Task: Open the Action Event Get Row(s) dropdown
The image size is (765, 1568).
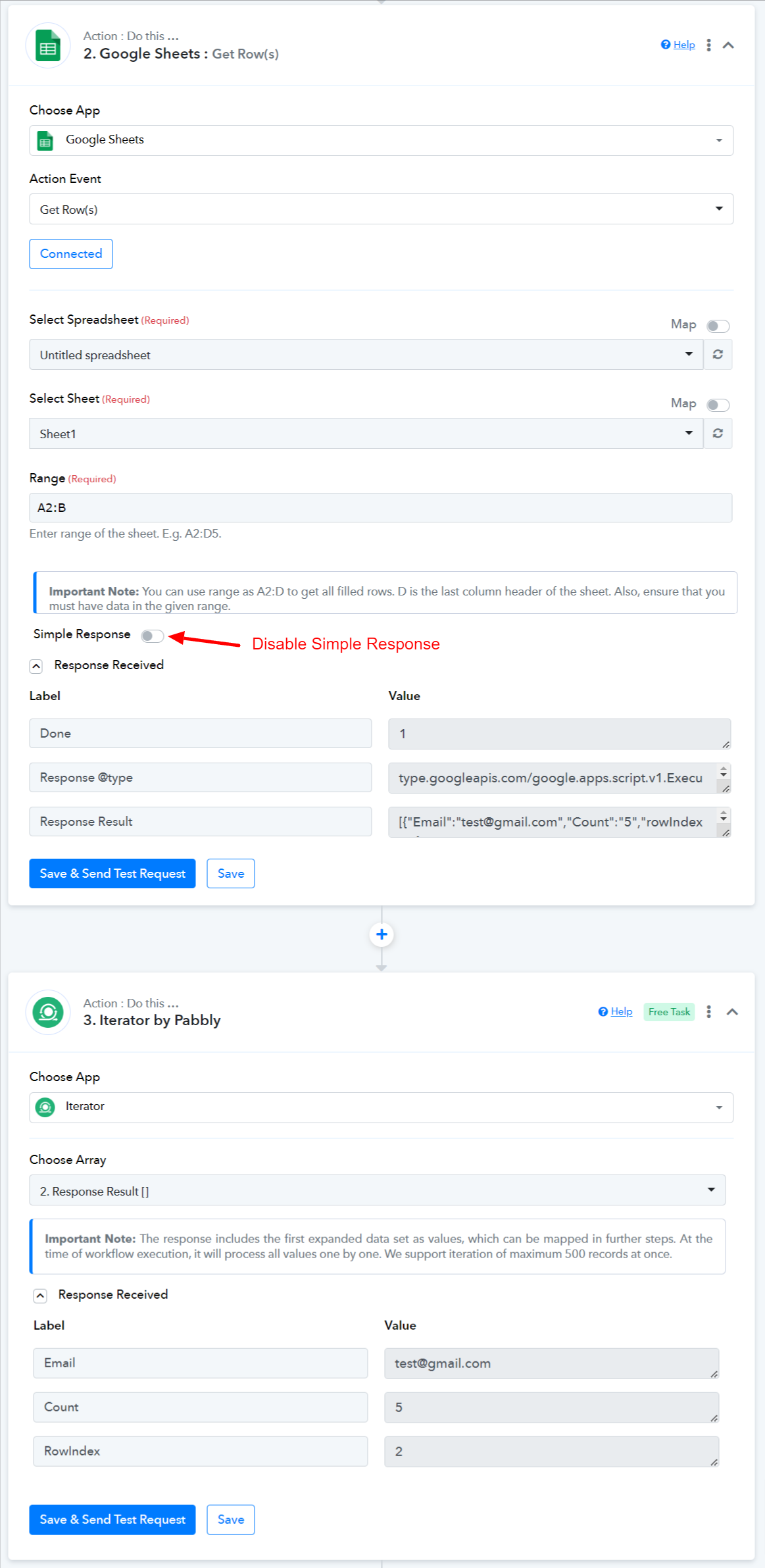Action: point(381,209)
